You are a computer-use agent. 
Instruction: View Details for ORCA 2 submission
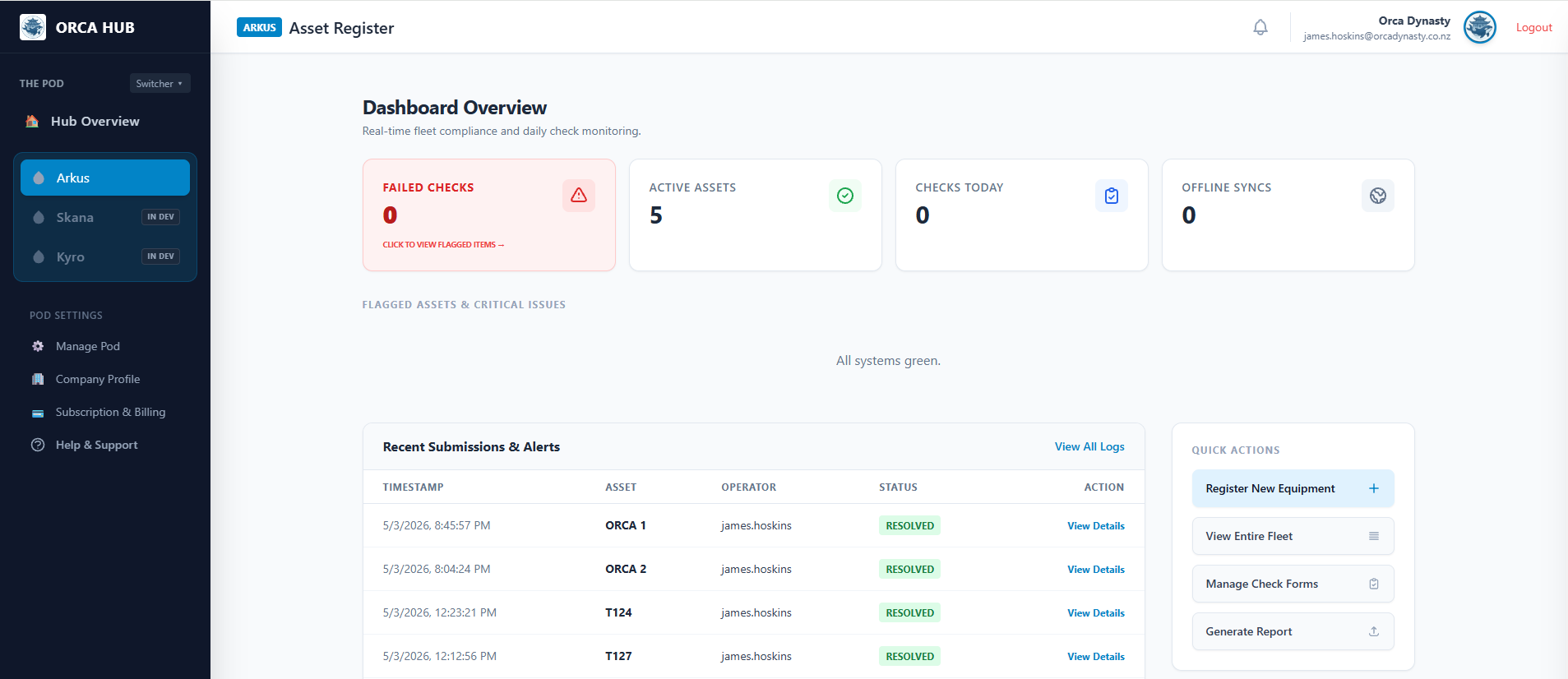1096,569
